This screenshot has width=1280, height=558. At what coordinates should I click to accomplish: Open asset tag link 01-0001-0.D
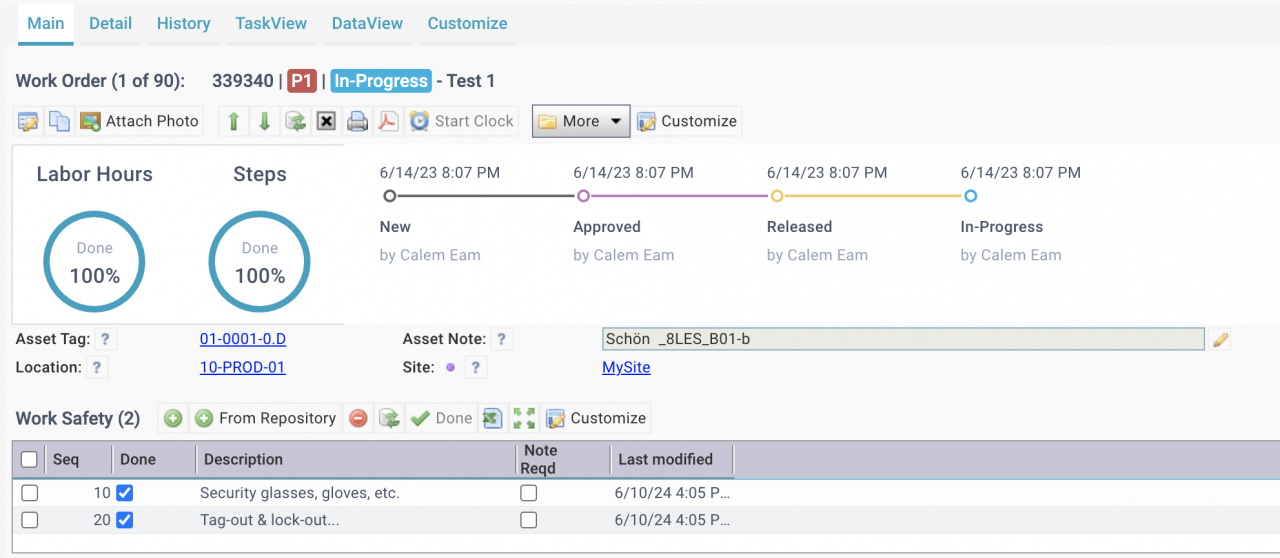[243, 339]
